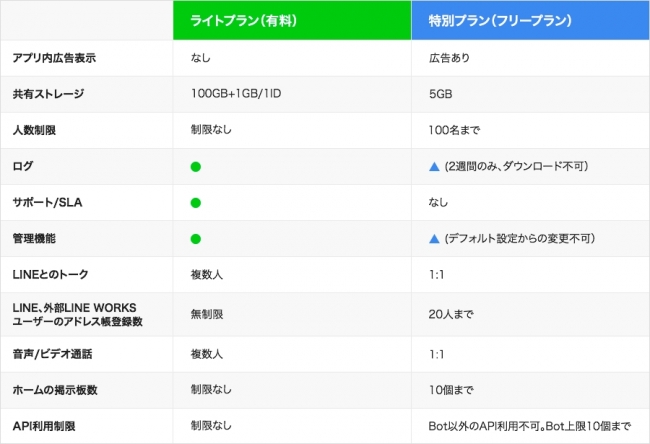
Task: Click the なし cell for アプリ内広告表示
Action: click(x=201, y=58)
